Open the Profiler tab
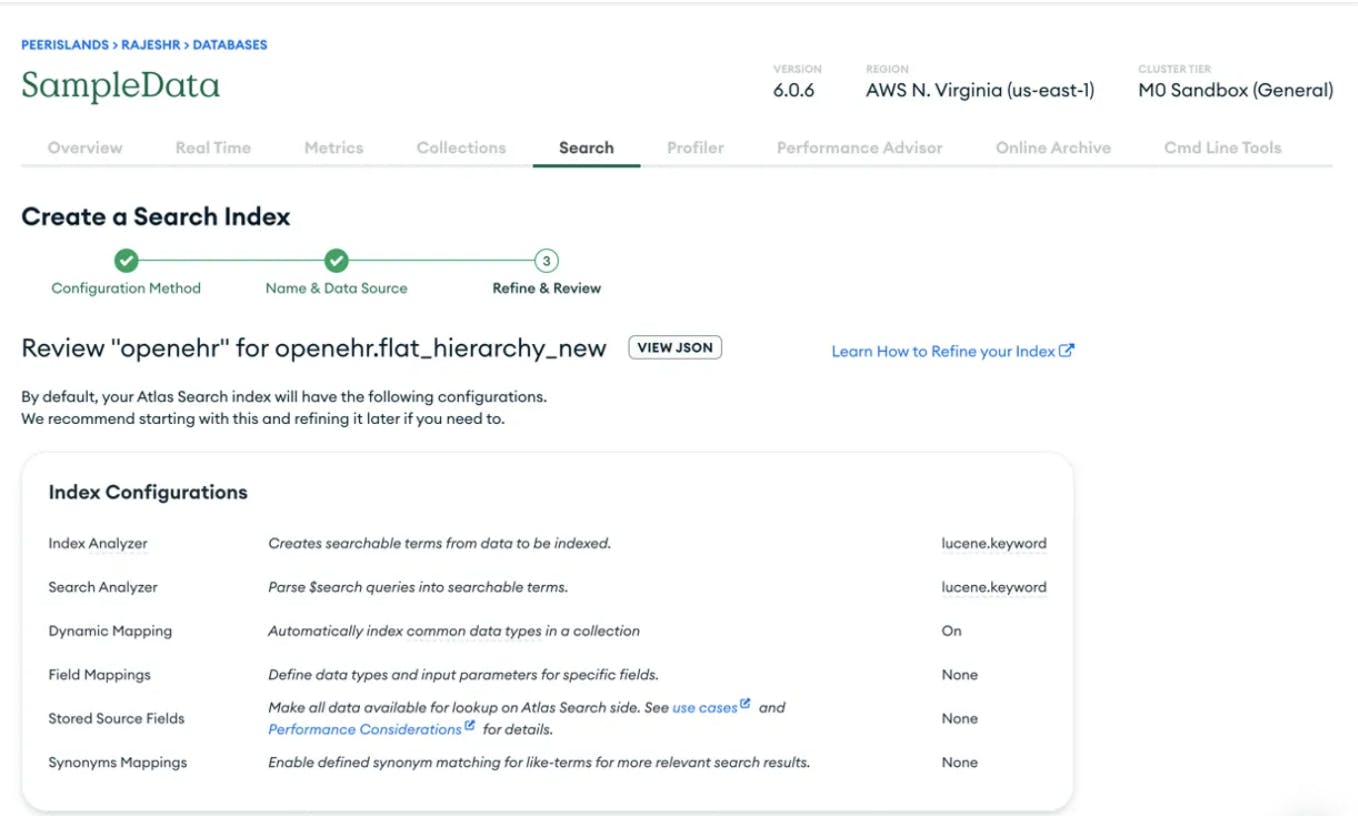 click(695, 148)
